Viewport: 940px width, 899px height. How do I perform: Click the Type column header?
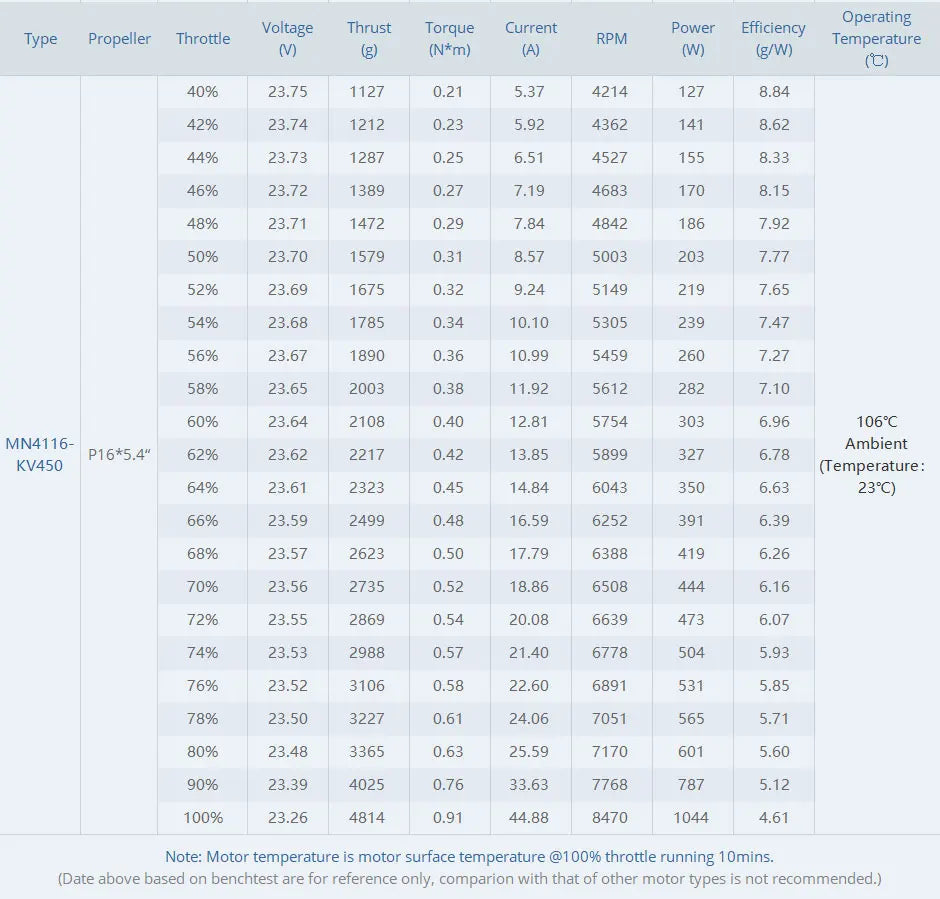40,39
